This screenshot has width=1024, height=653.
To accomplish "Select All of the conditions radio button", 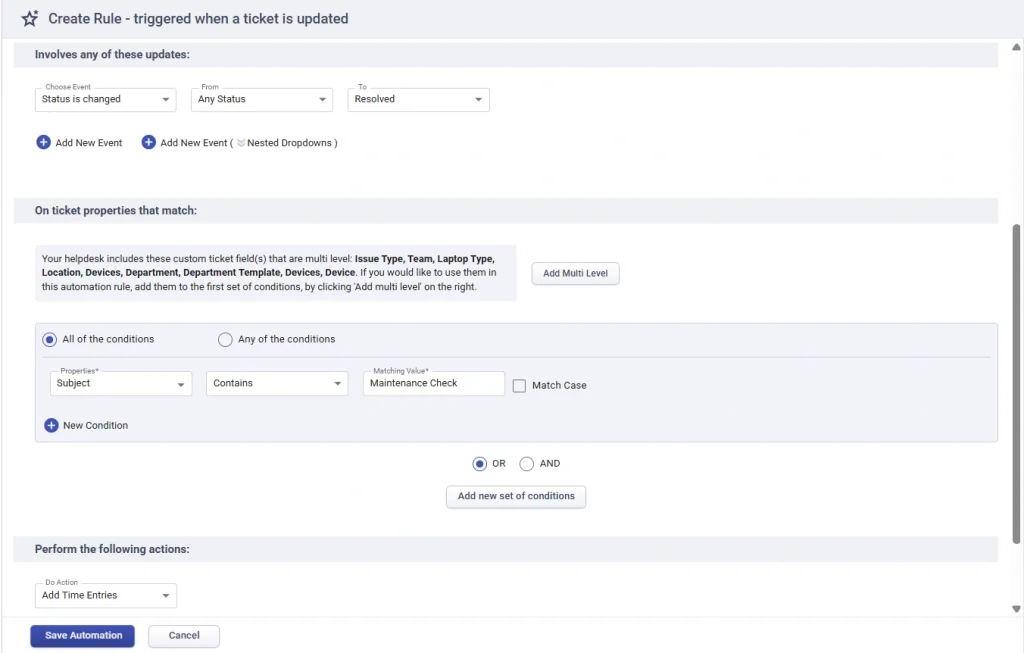I will tap(49, 340).
